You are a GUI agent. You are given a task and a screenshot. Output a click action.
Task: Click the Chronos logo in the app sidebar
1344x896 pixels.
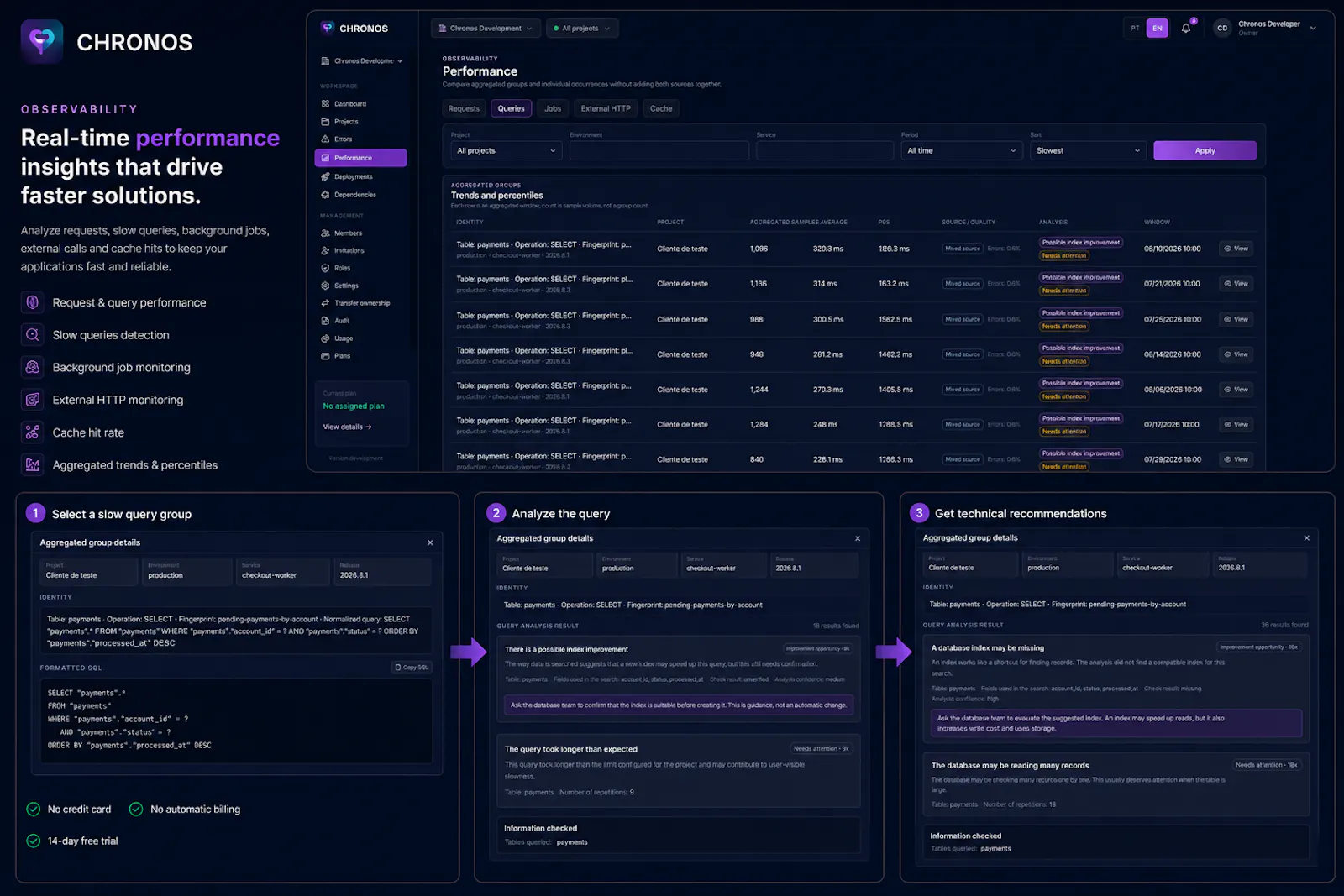click(x=328, y=28)
